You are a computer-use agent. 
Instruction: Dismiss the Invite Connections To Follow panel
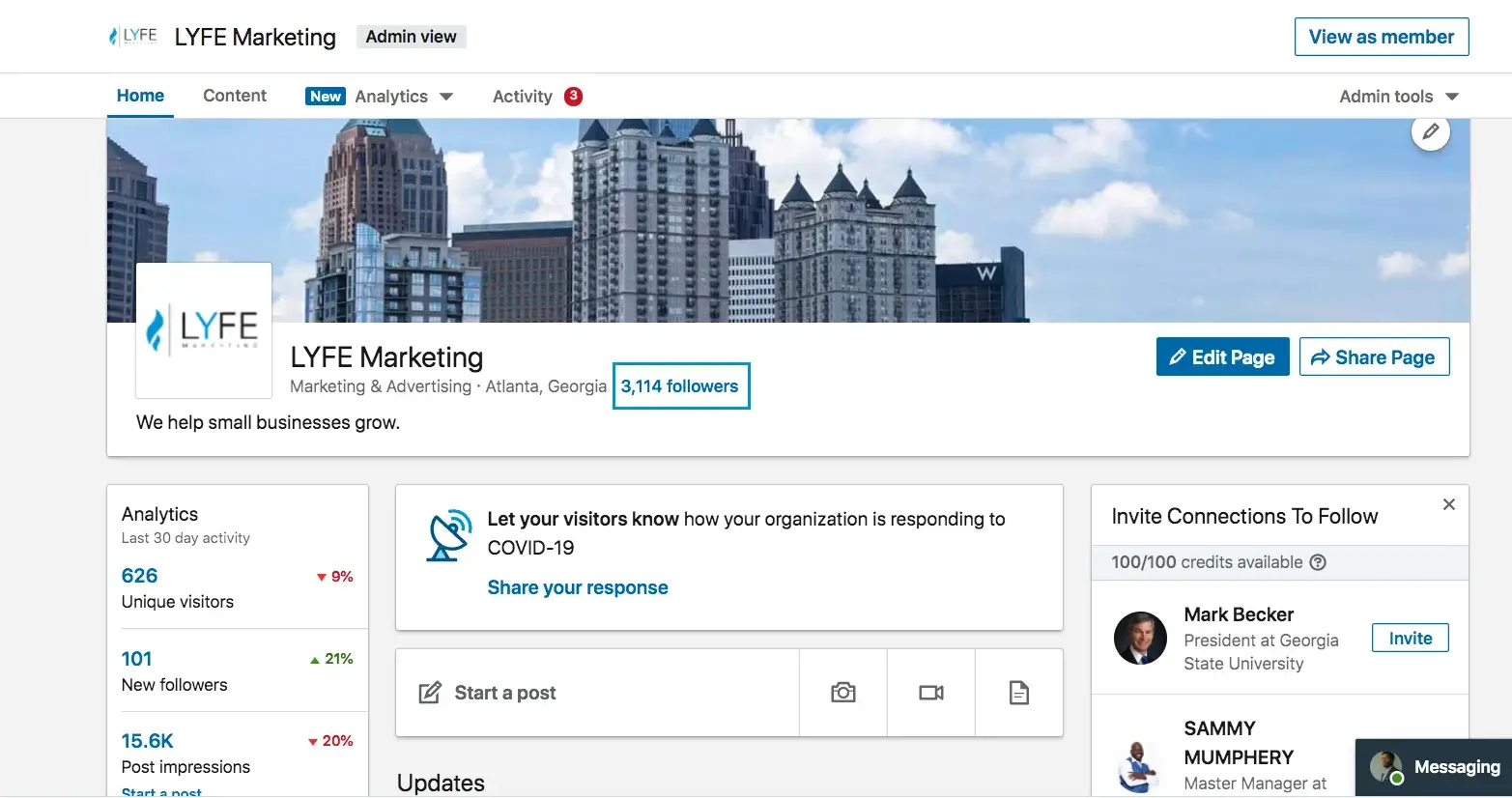pos(1448,503)
